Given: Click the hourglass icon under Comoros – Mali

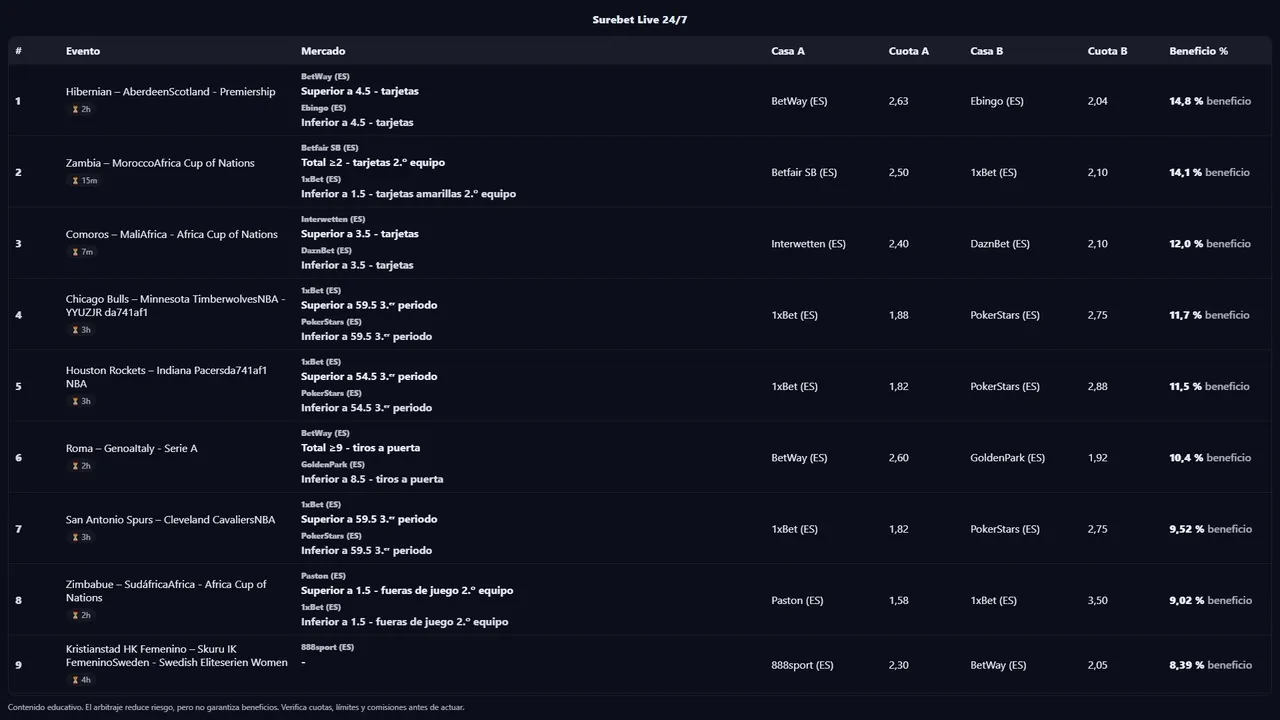Looking at the screenshot, I should point(75,252).
